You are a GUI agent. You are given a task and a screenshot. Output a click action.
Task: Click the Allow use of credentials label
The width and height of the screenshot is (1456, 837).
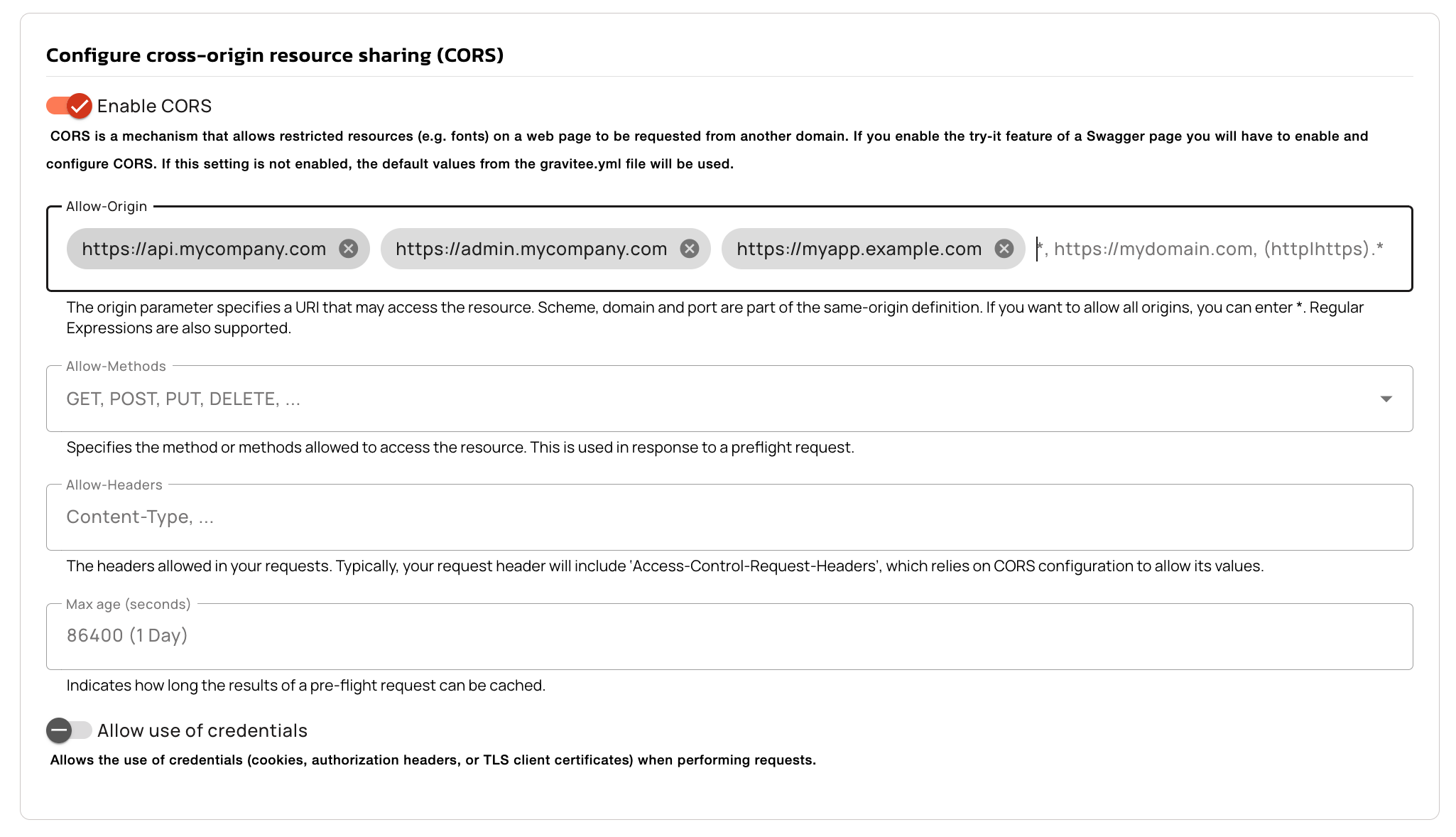[202, 730]
